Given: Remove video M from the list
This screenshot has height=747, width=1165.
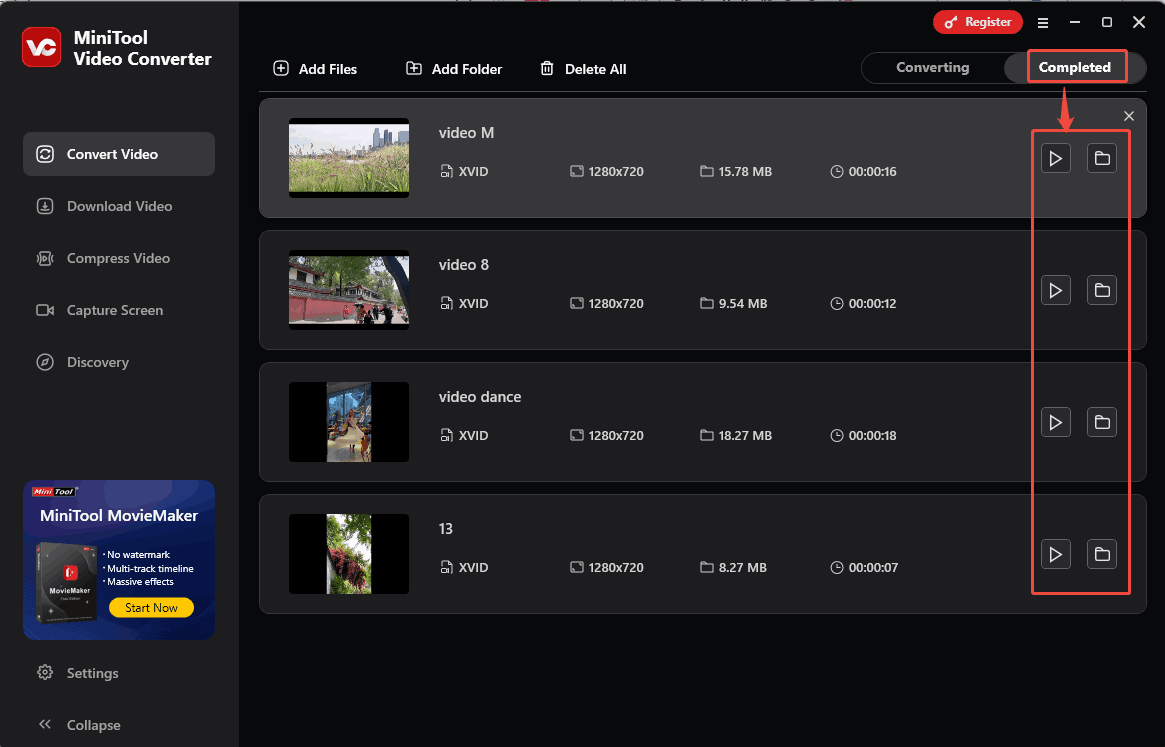Looking at the screenshot, I should click(x=1129, y=116).
